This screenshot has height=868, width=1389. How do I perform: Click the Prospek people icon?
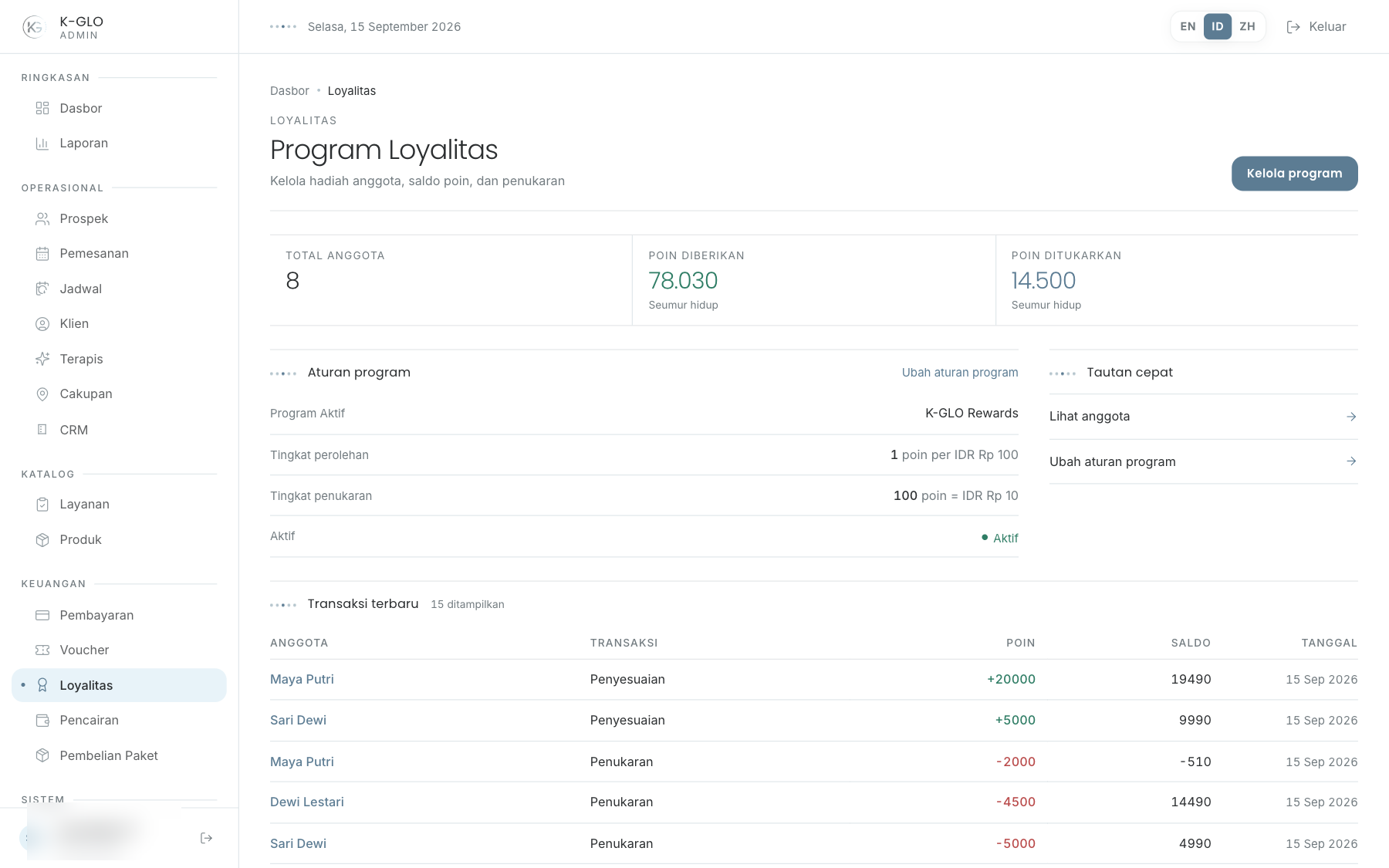pos(42,219)
